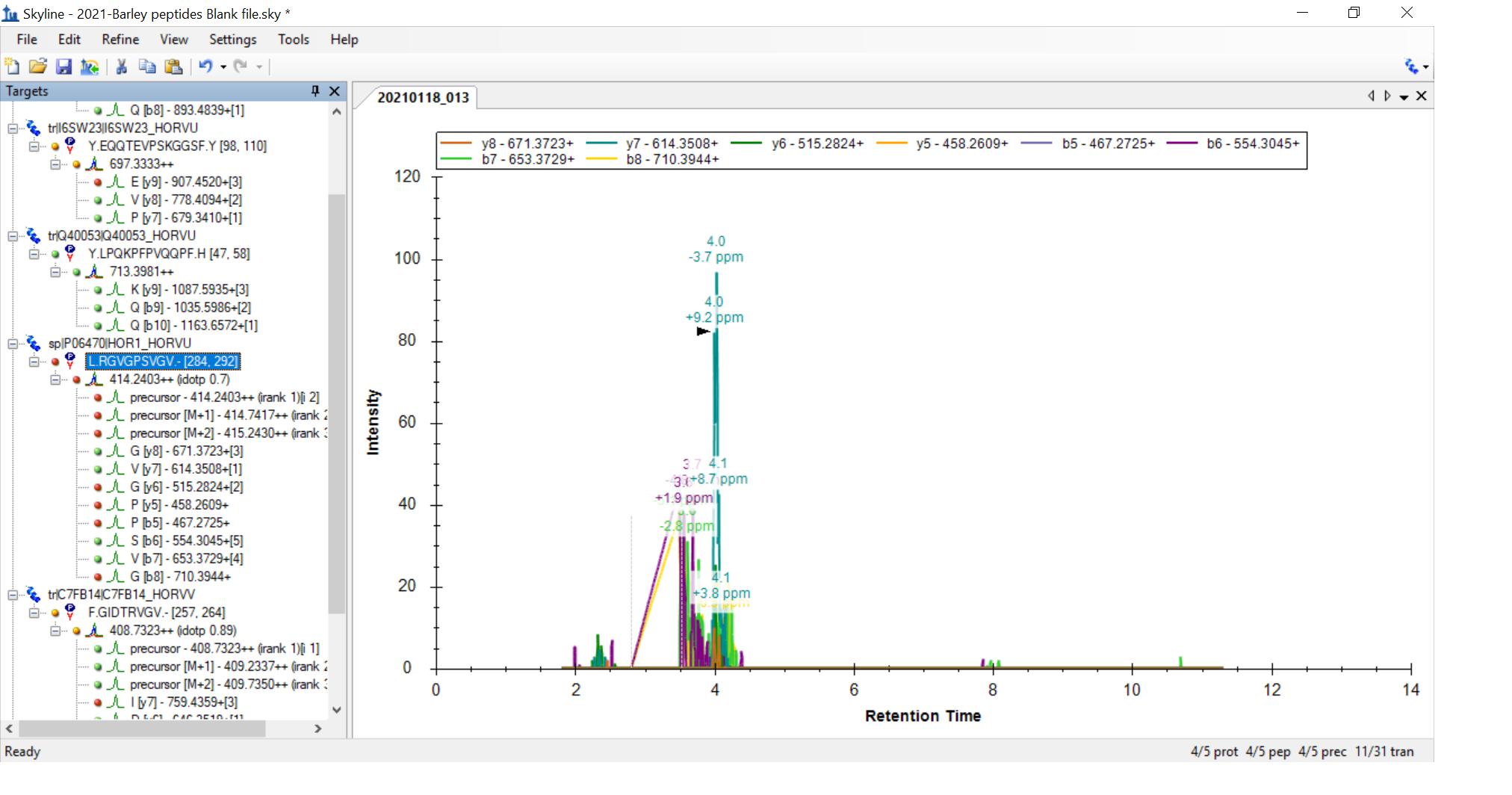Click the Undo arrow icon
Viewport: 1512px width, 795px height.
[x=205, y=66]
